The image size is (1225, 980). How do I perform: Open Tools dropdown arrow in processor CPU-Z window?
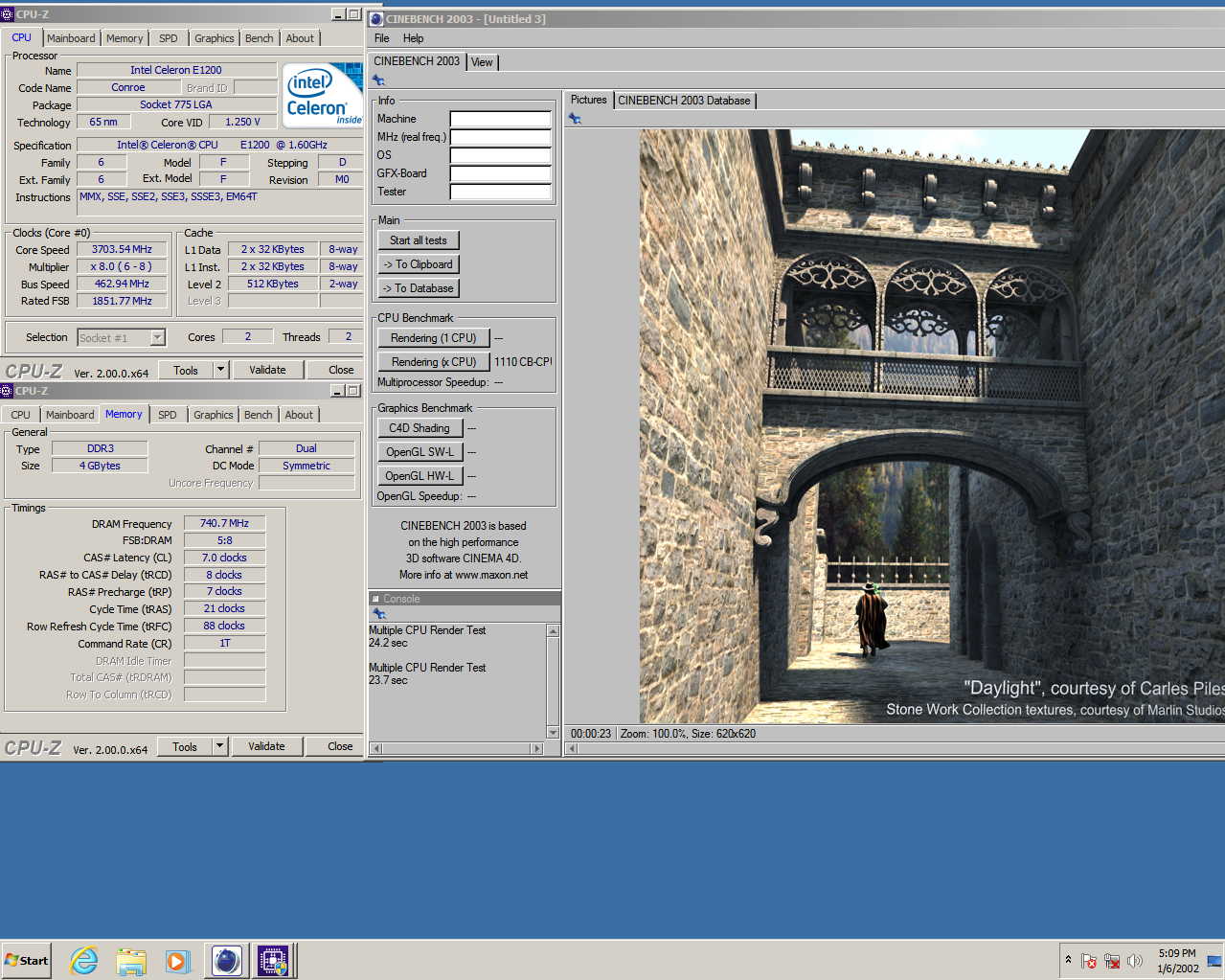click(x=220, y=370)
